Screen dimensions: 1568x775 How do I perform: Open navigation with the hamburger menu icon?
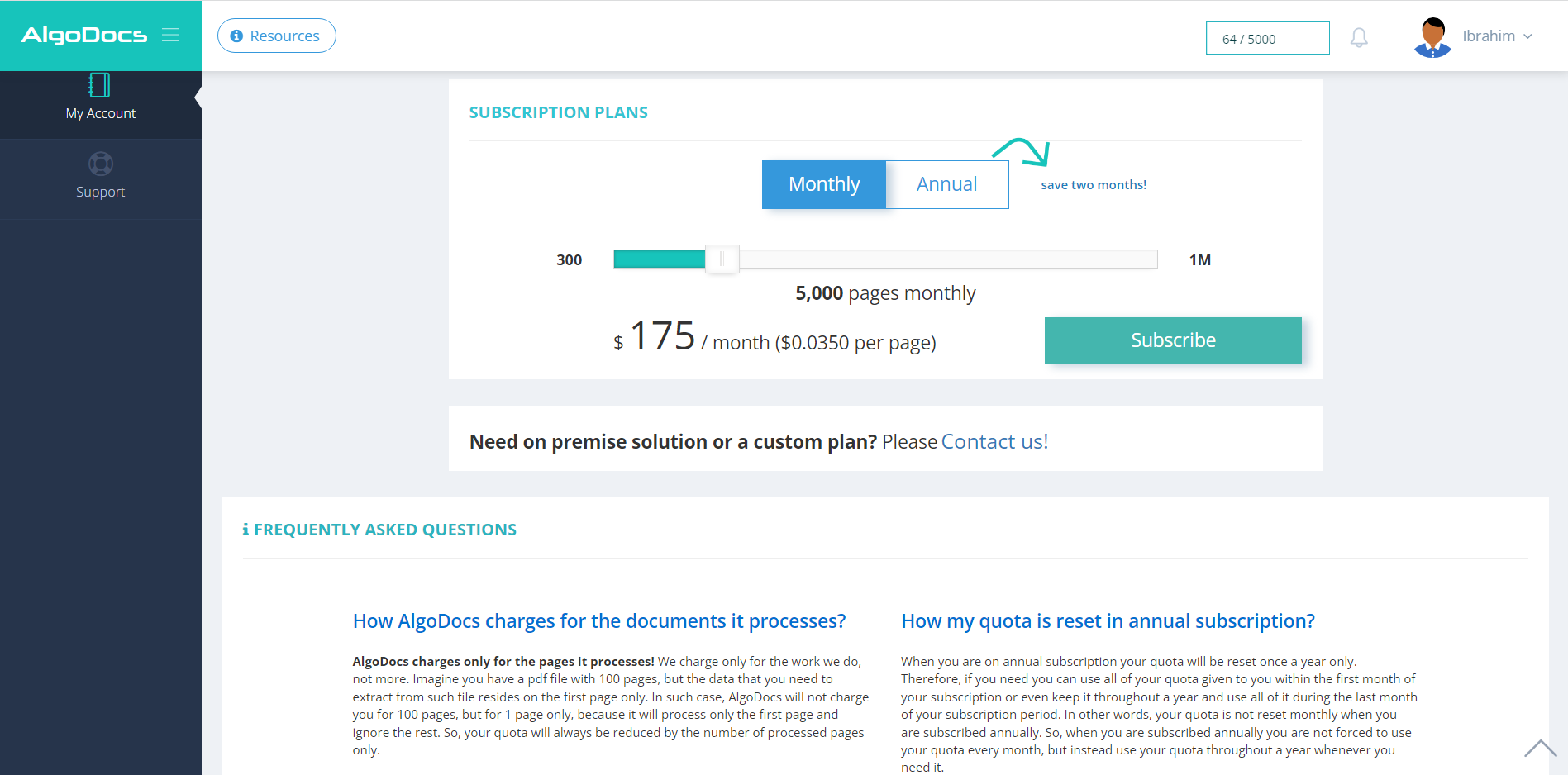pos(171,36)
